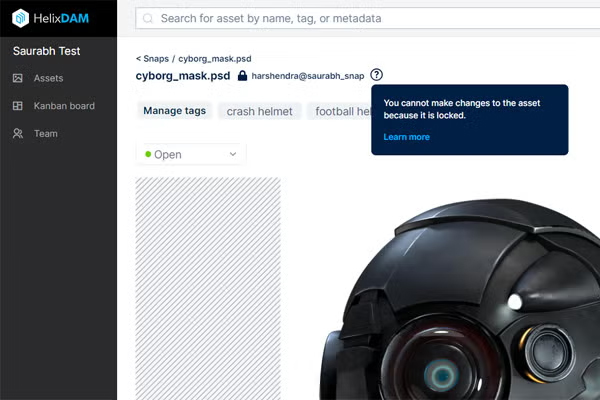Expand the status dropdown chevron arrow

(x=233, y=155)
